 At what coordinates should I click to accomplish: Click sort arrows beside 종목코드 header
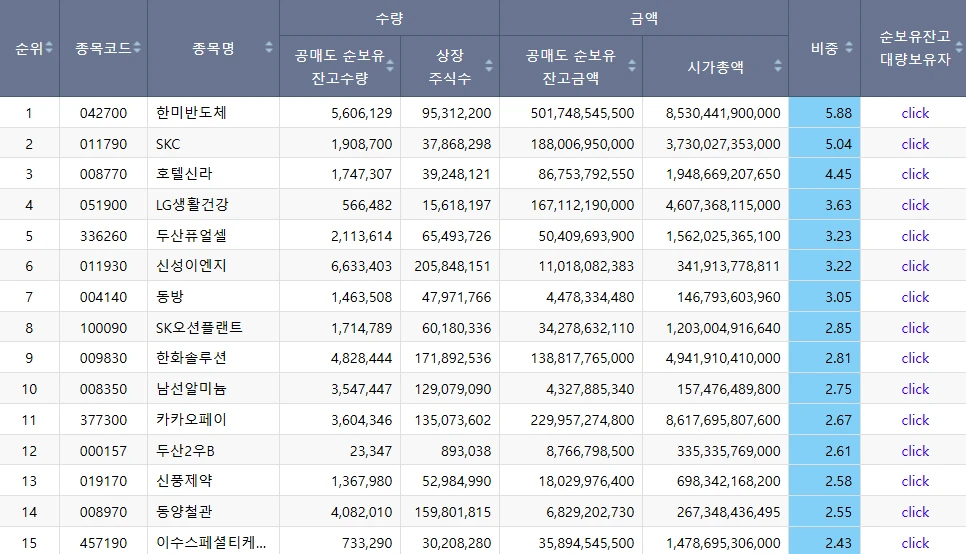(x=137, y=48)
